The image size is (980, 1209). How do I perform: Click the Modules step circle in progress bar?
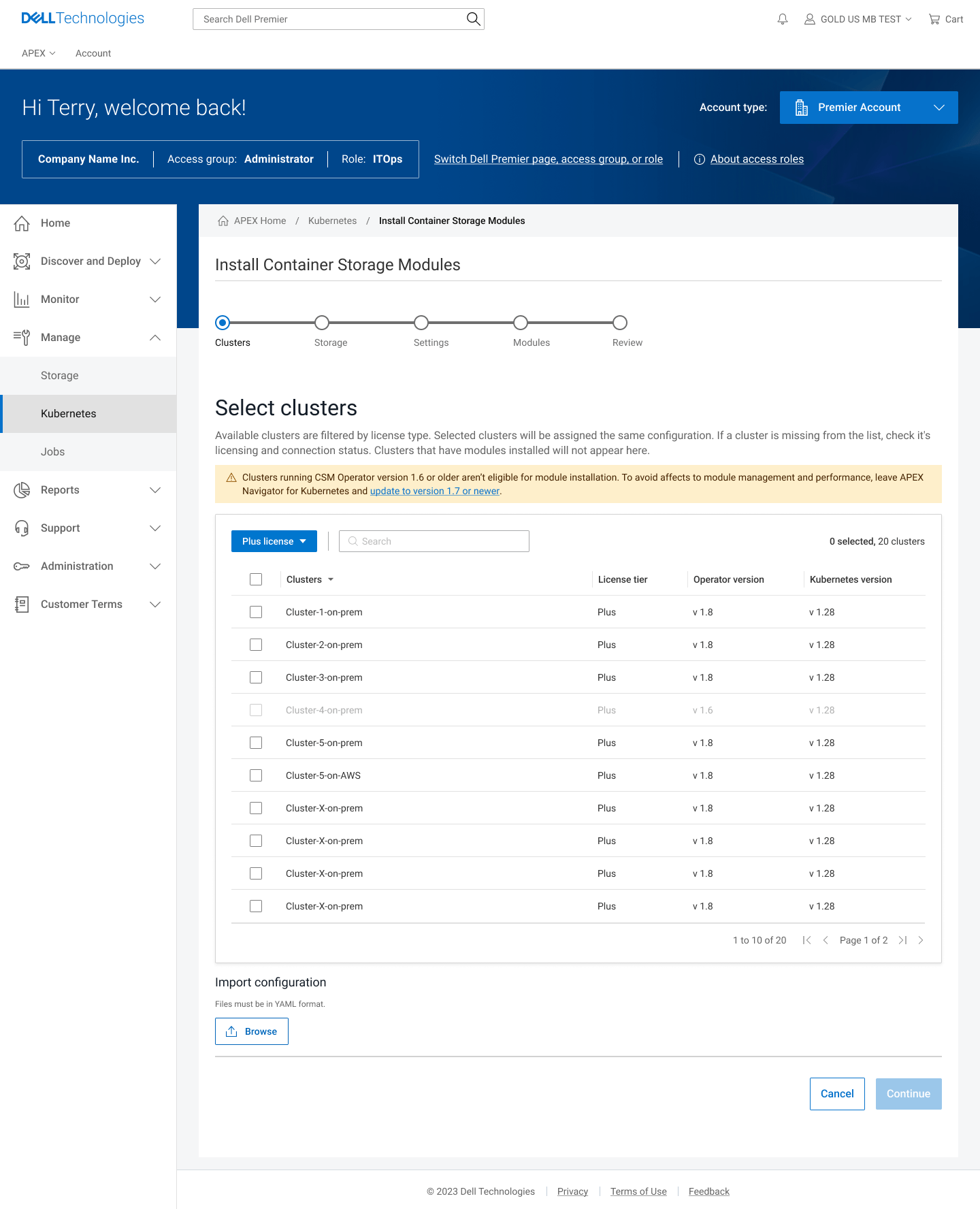point(521,323)
